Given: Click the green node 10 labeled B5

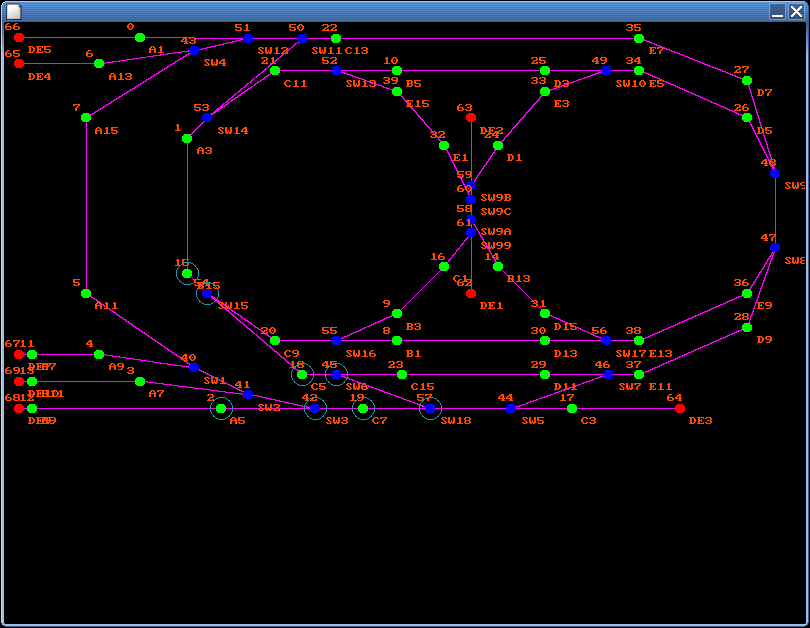Looking at the screenshot, I should pos(397,70).
